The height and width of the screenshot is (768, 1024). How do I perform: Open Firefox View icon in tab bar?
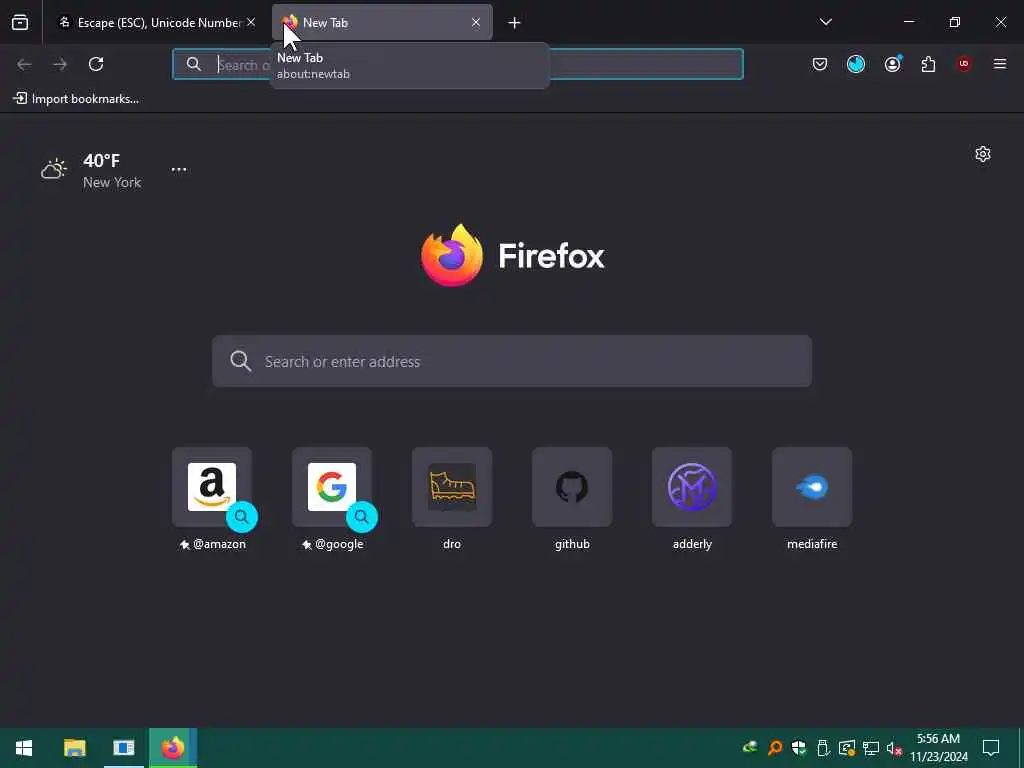(x=20, y=22)
